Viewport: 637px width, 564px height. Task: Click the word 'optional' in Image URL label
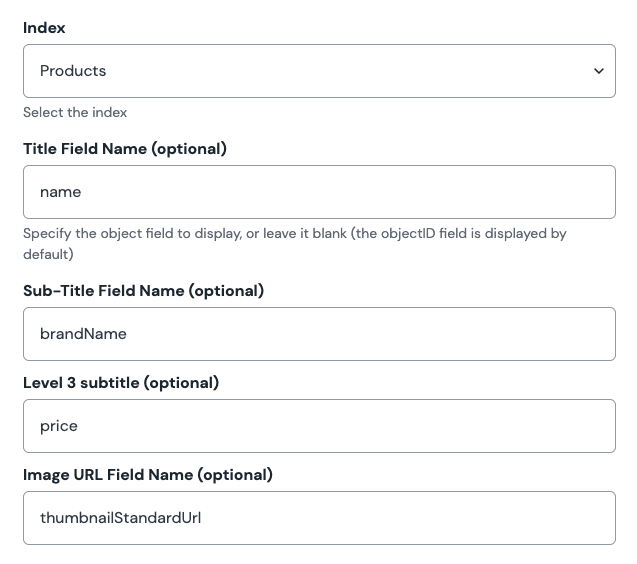[234, 475]
